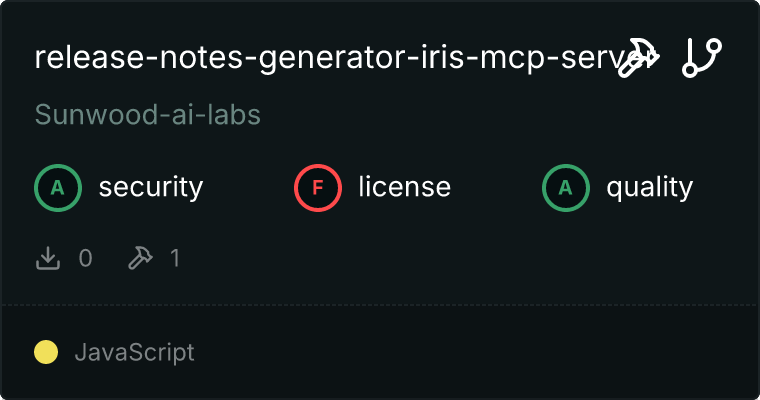Click the git branch icon

[702, 58]
